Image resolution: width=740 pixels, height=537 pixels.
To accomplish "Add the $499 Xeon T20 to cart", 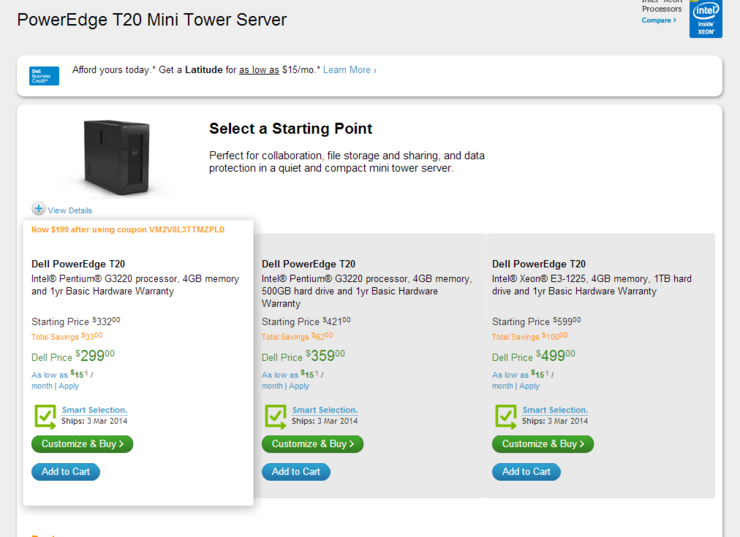I will point(526,472).
